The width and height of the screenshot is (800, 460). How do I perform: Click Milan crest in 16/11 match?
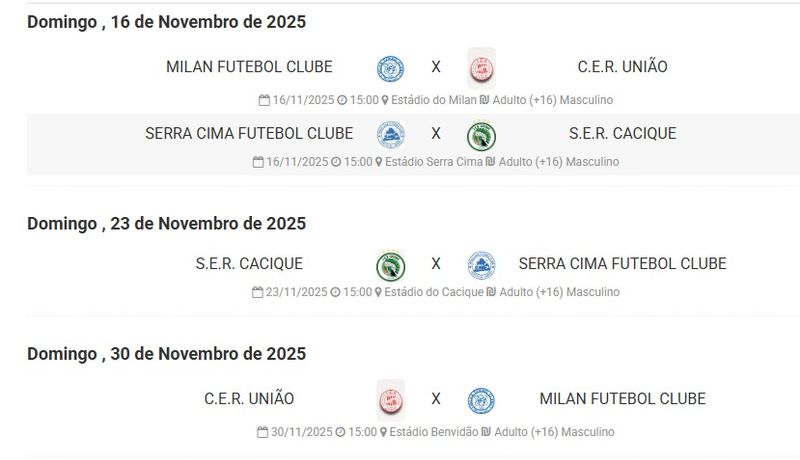(390, 69)
